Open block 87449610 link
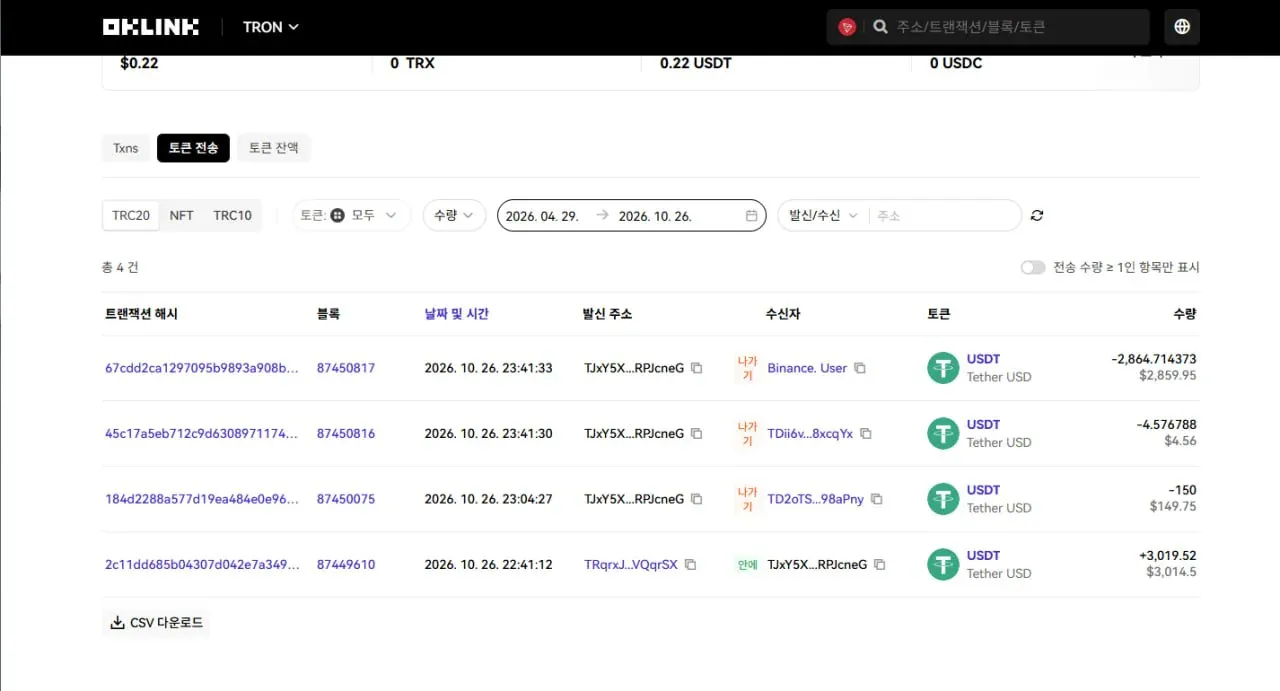 [x=346, y=564]
